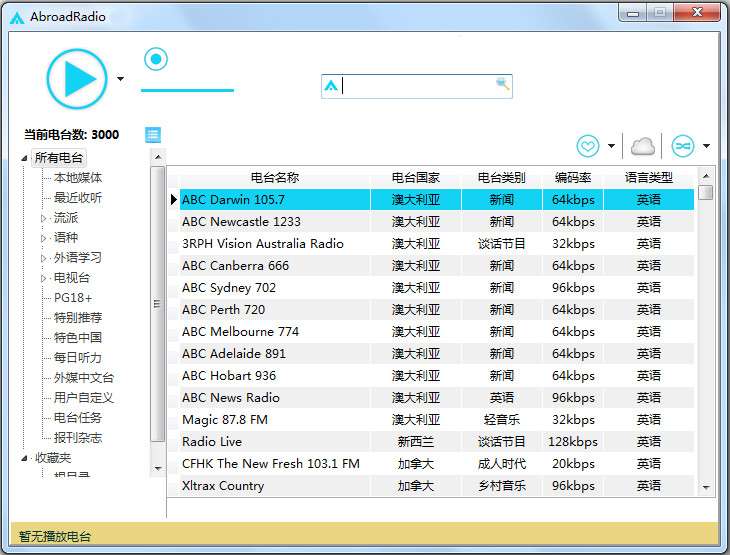Click the blue volume slider bar
This screenshot has height=555, width=730.
tap(187, 90)
